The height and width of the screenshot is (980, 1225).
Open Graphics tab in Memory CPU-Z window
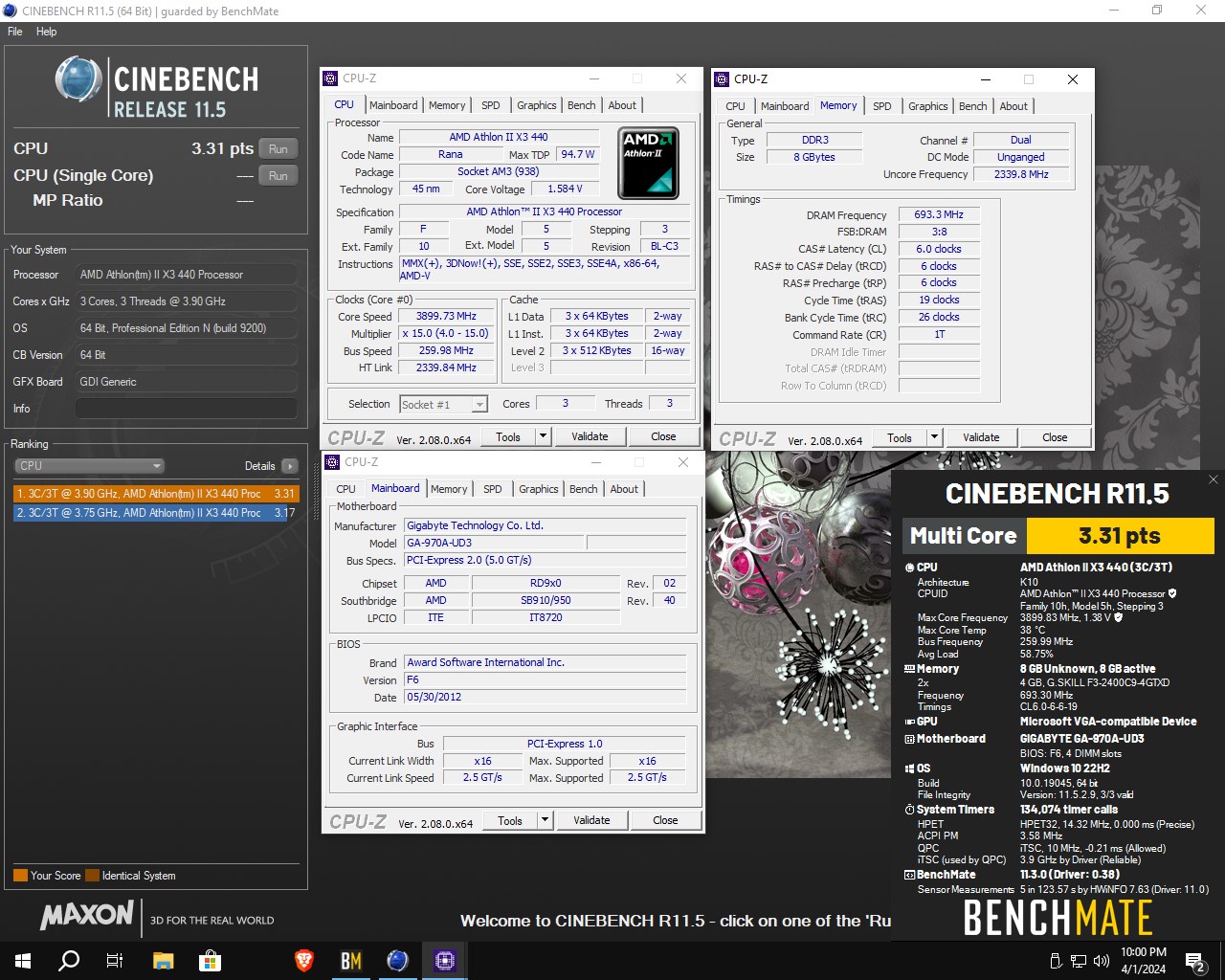(928, 106)
